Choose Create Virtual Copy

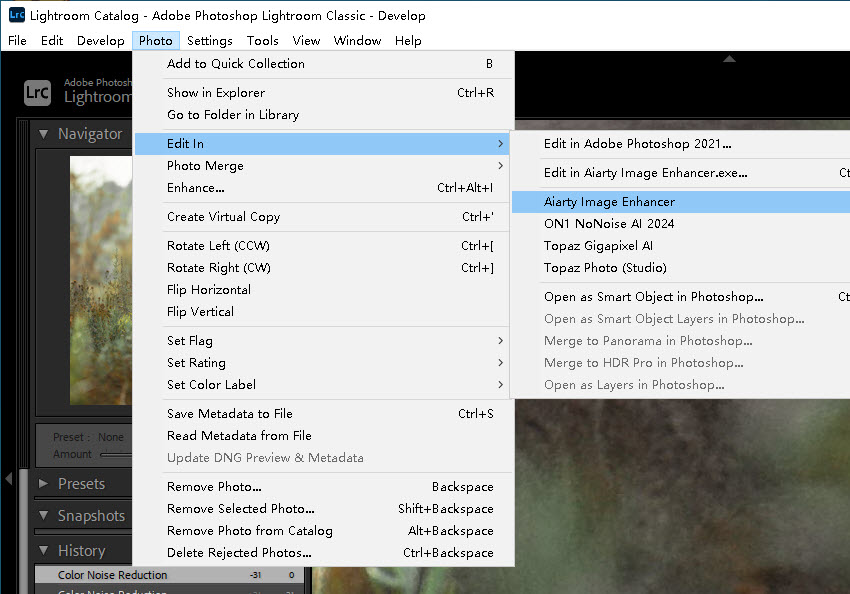322,217
